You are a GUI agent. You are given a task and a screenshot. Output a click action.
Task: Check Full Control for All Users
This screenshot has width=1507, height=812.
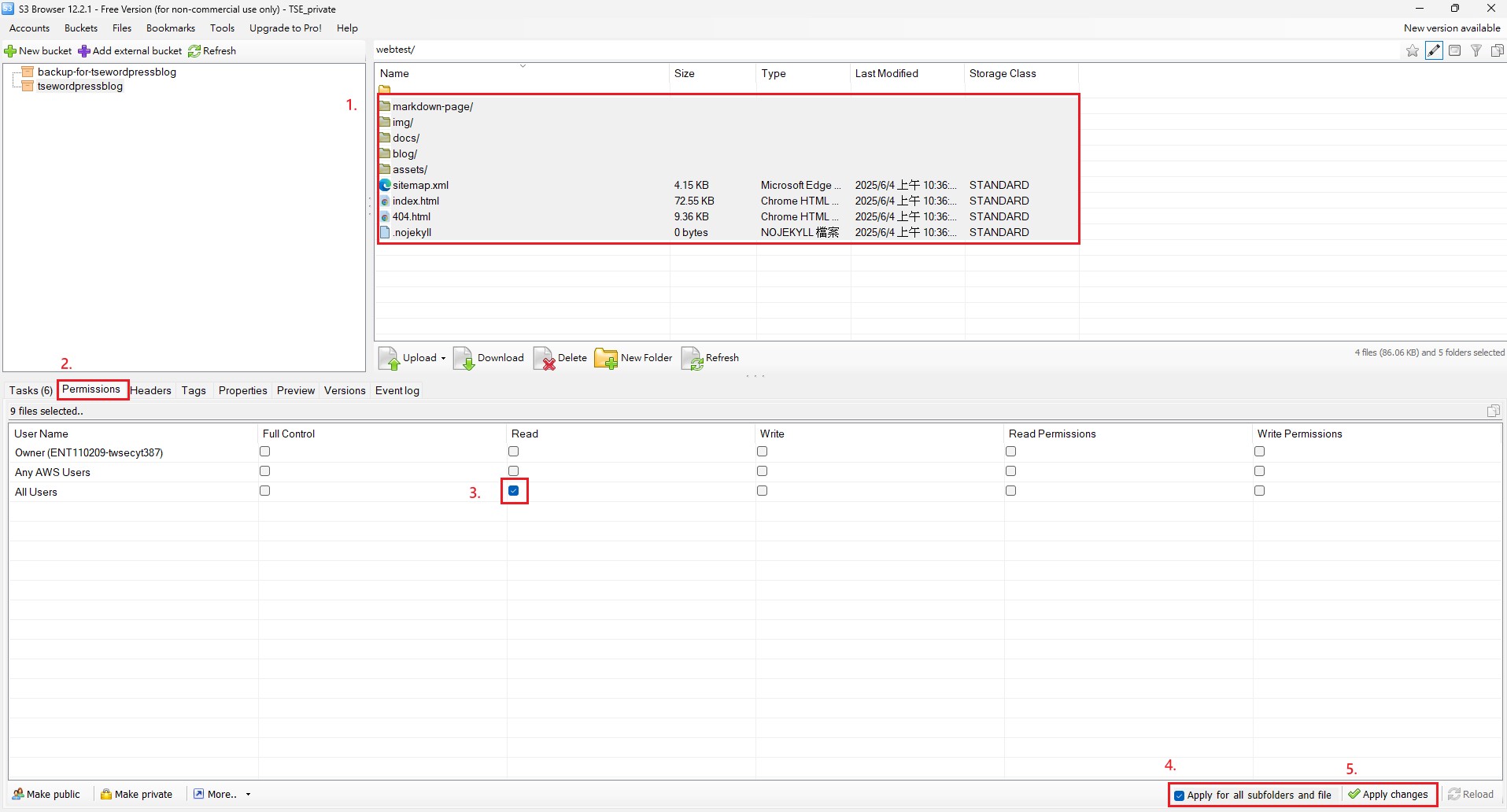click(265, 491)
